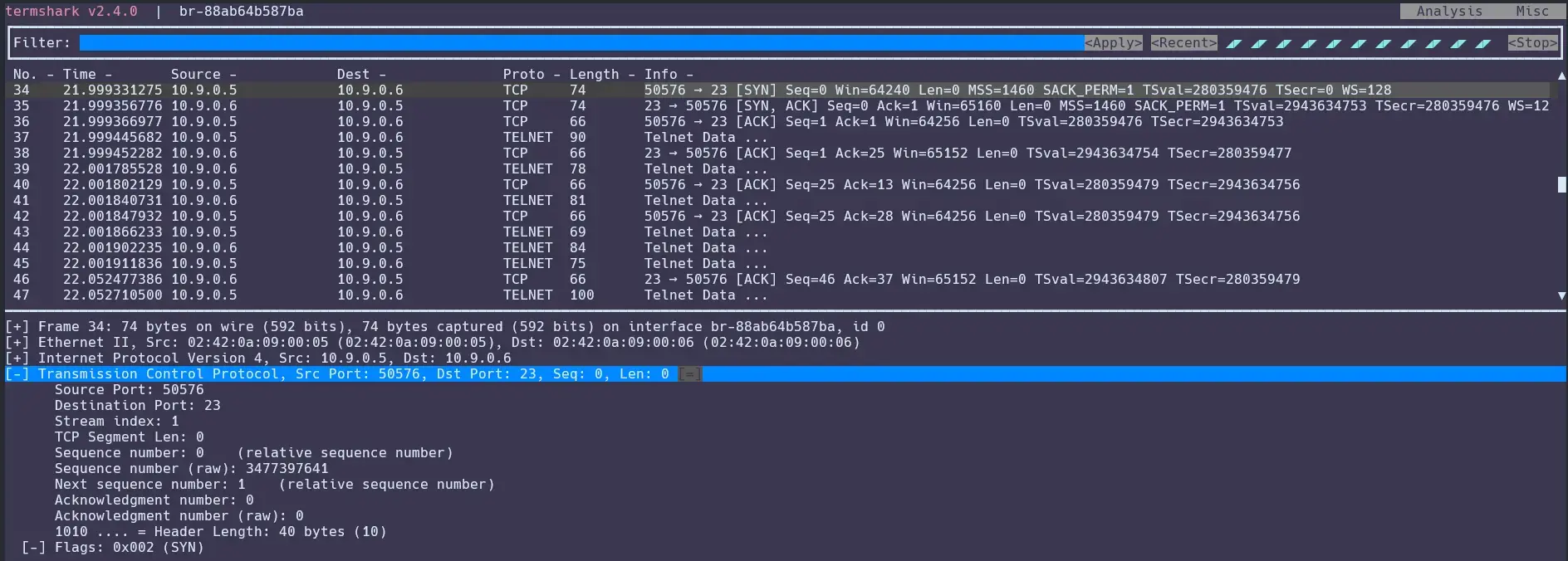Viewport: 1568px width, 561px height.
Task: Select Stream index: 1 field
Action: pyautogui.click(x=116, y=421)
